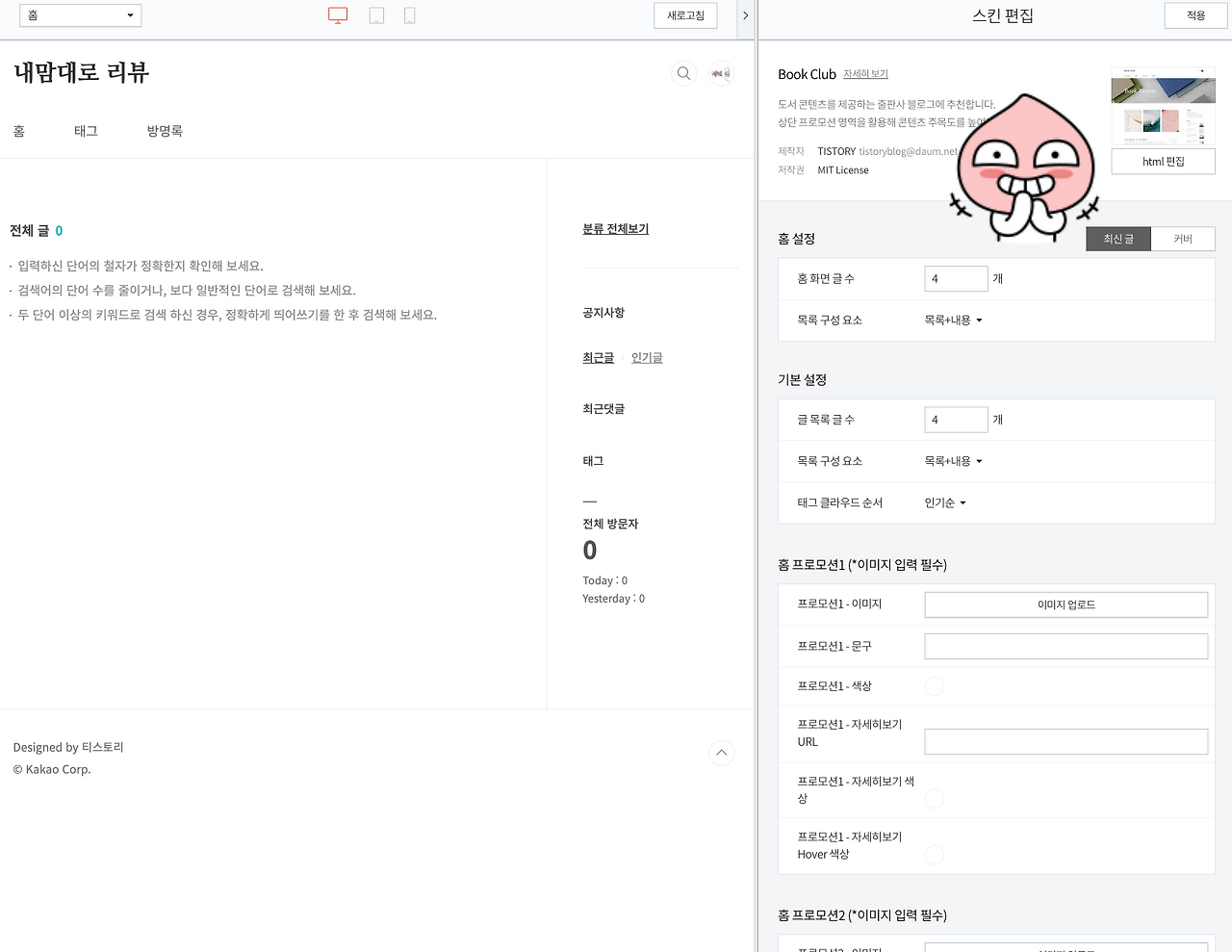Click the 홈 화면 글 수 input field

pyautogui.click(x=956, y=277)
